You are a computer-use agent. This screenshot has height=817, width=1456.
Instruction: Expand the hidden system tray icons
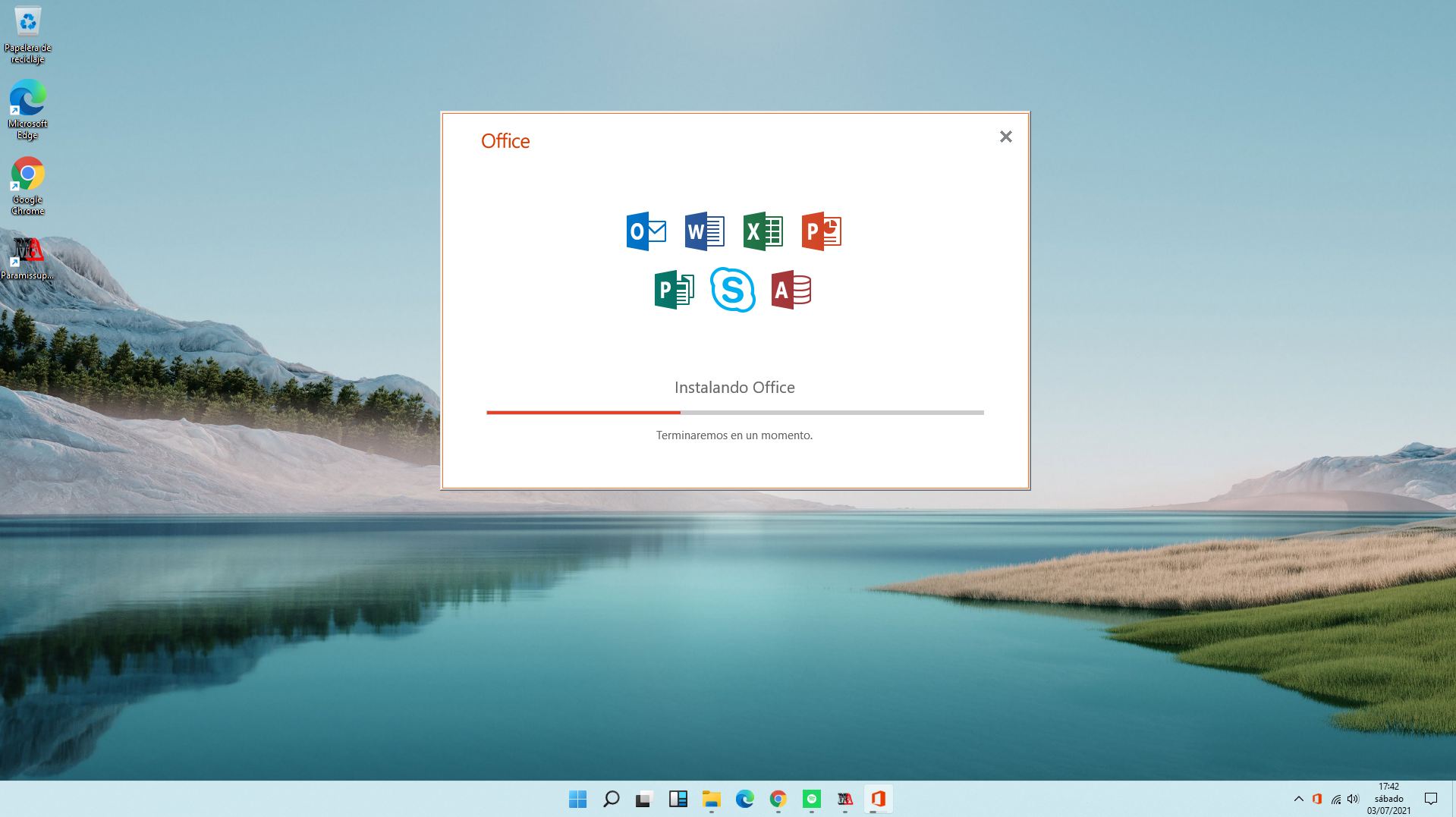point(1298,799)
